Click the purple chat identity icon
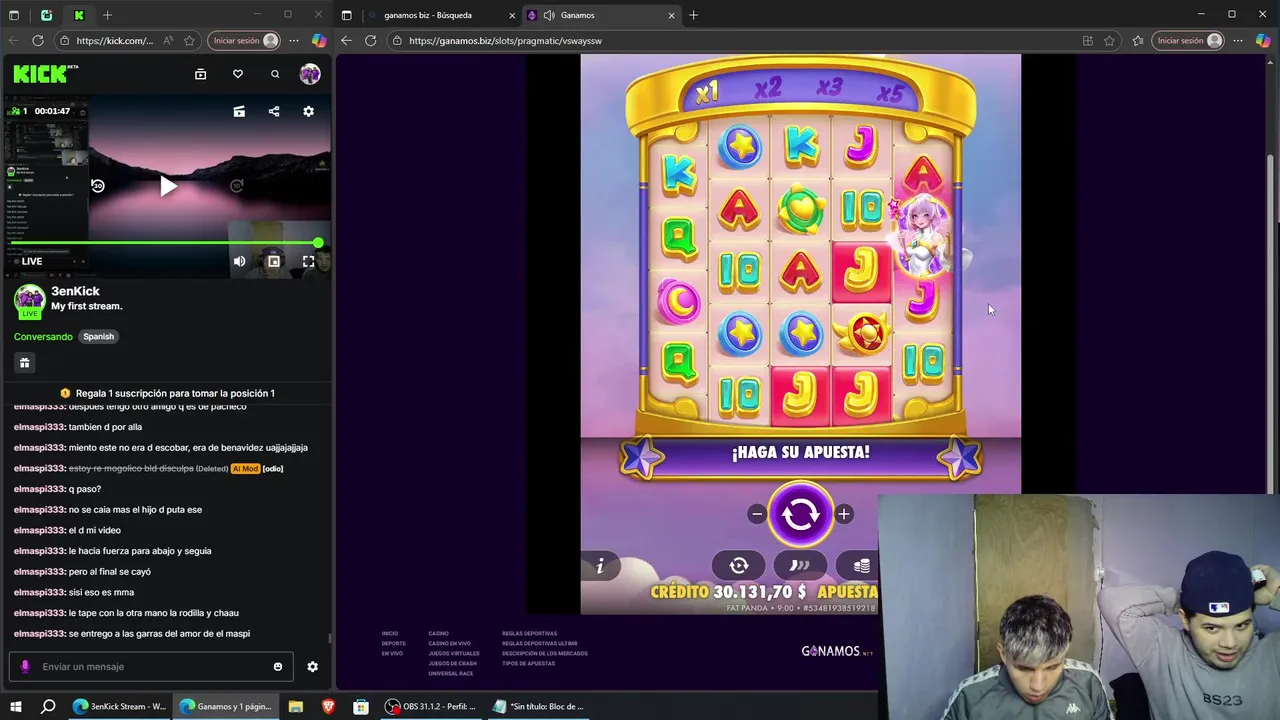This screenshot has width=1280, height=720. click(25, 666)
